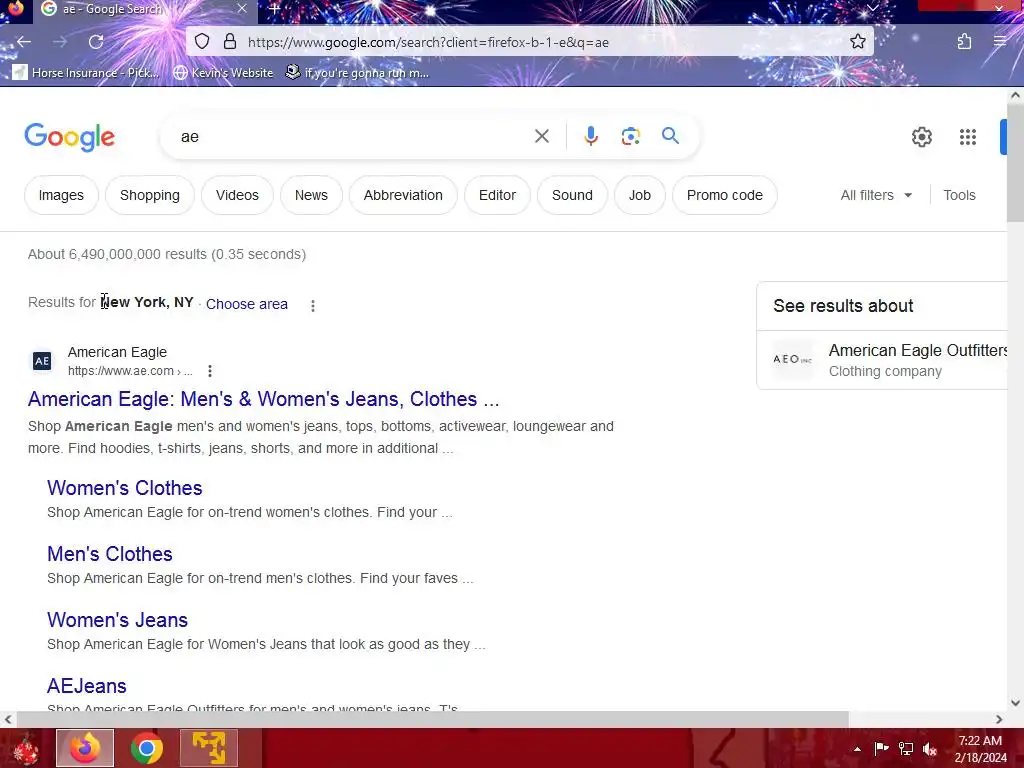Start voice search with the microphone icon
Image resolution: width=1024 pixels, height=768 pixels.
(590, 136)
